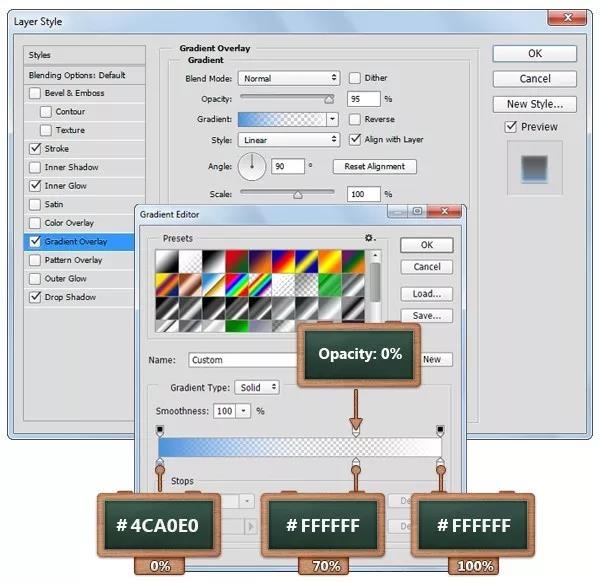Select the Copper gradient preset
The height and width of the screenshot is (582, 600).
(x=191, y=285)
